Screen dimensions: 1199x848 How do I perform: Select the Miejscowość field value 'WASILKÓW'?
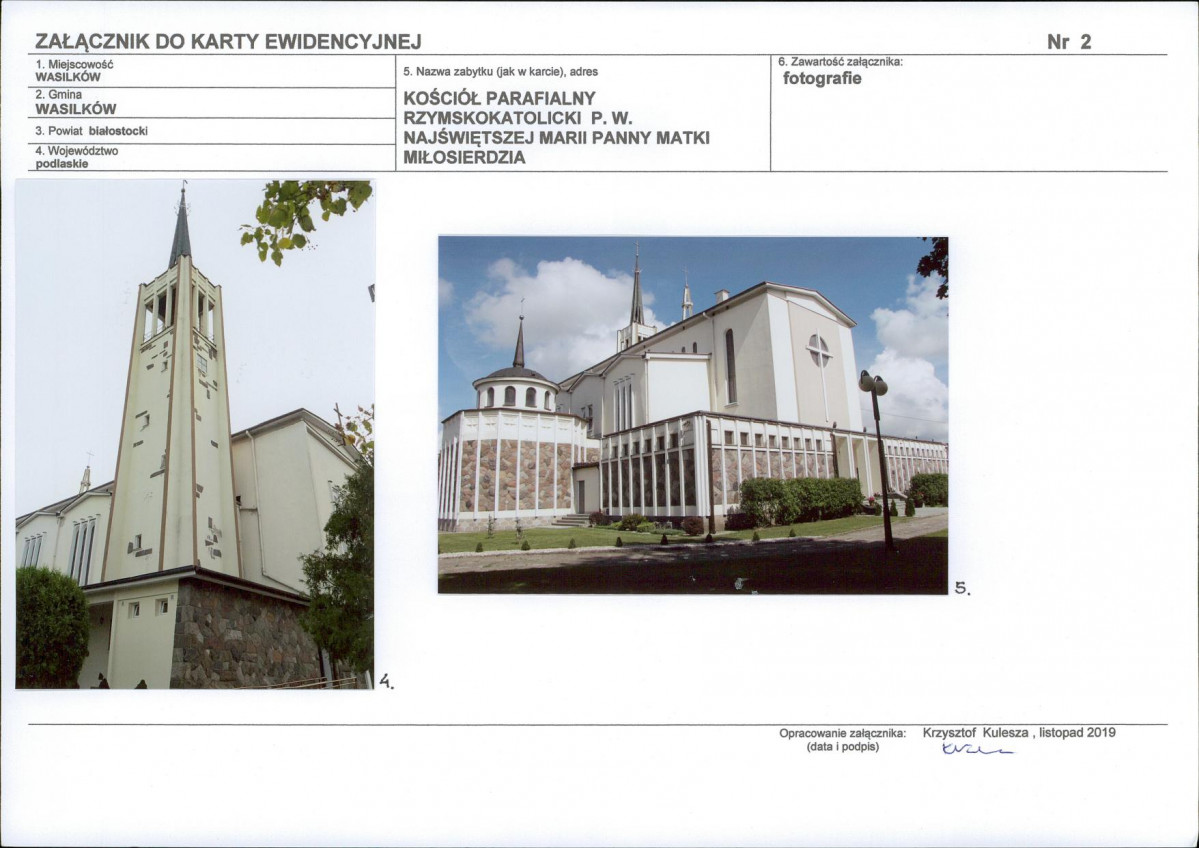68,77
